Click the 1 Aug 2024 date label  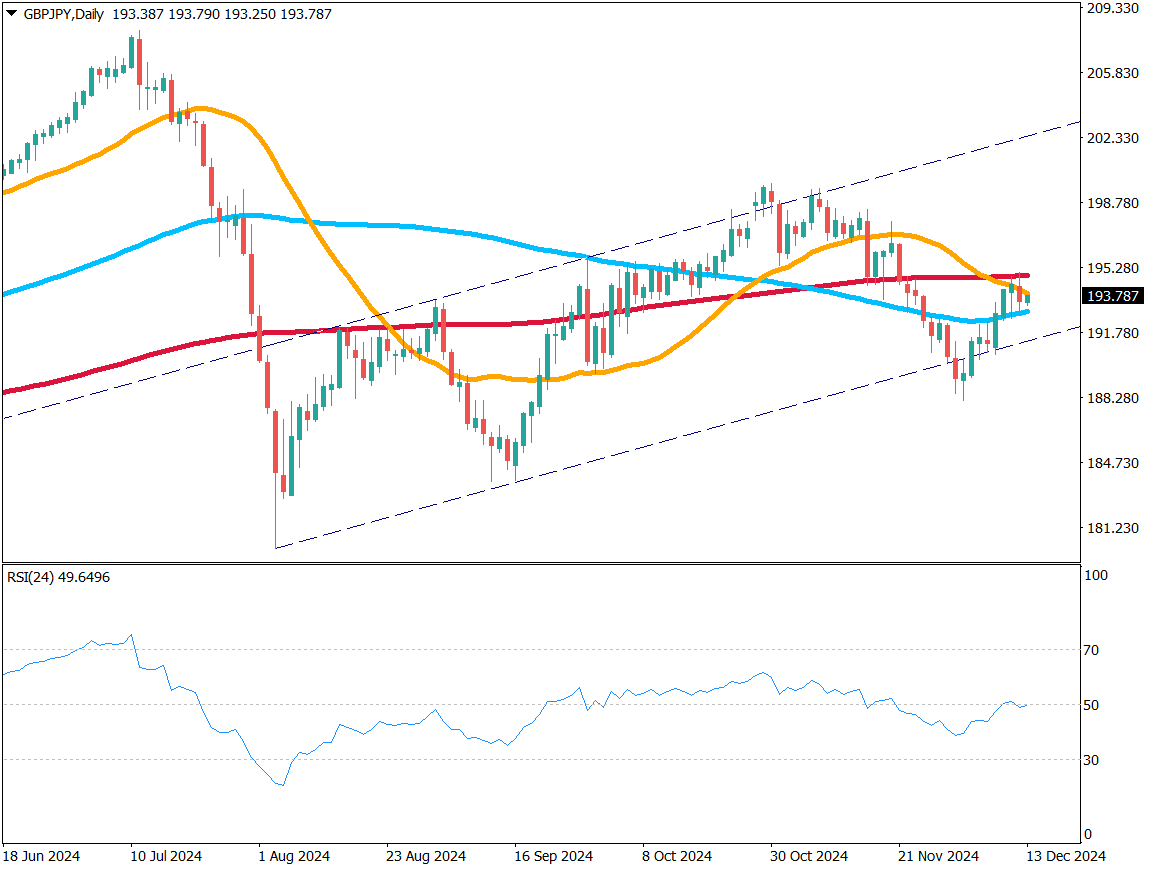(294, 857)
